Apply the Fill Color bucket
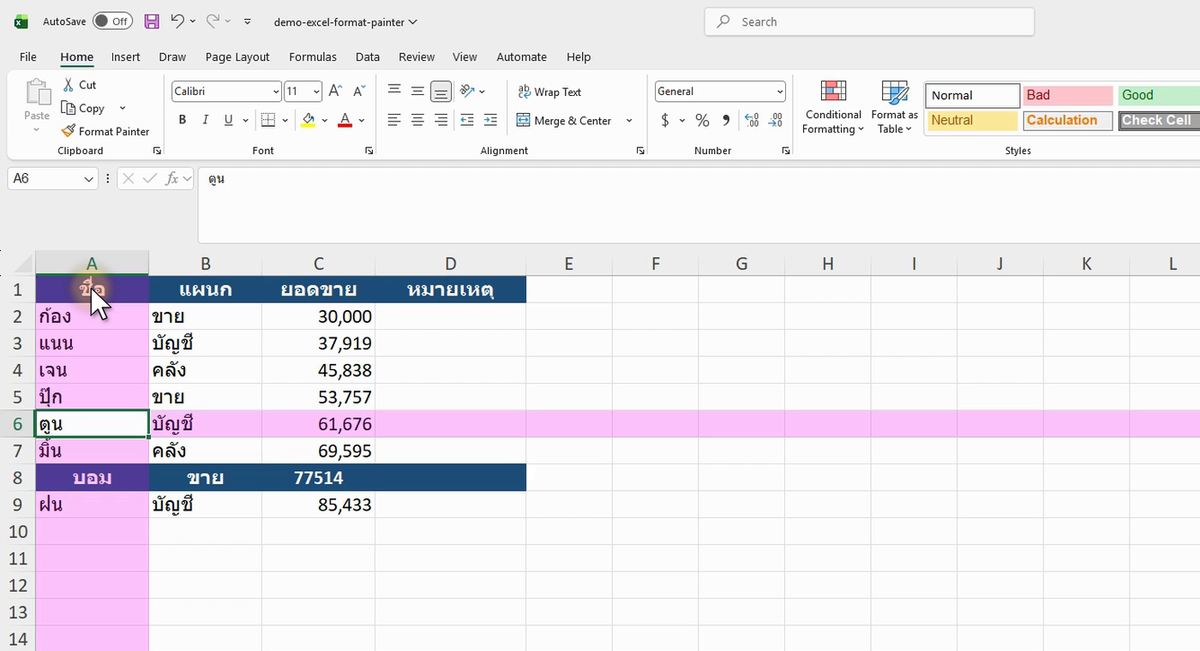Viewport: 1200px width, 651px height. [308, 120]
